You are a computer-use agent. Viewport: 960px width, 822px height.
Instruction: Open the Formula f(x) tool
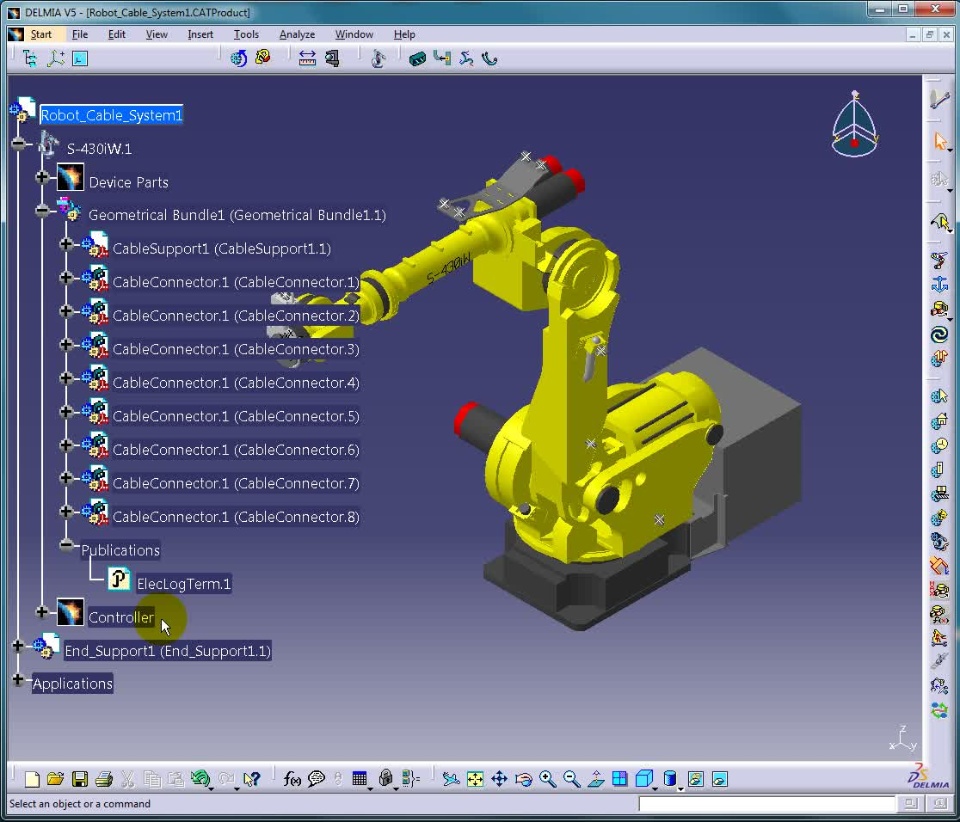pyautogui.click(x=292, y=779)
